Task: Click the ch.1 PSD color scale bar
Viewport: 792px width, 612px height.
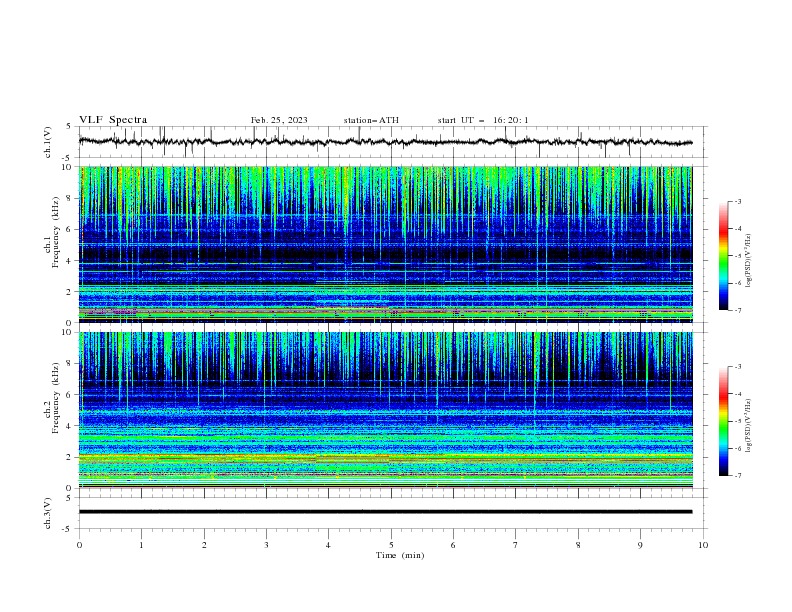Action: [x=723, y=256]
